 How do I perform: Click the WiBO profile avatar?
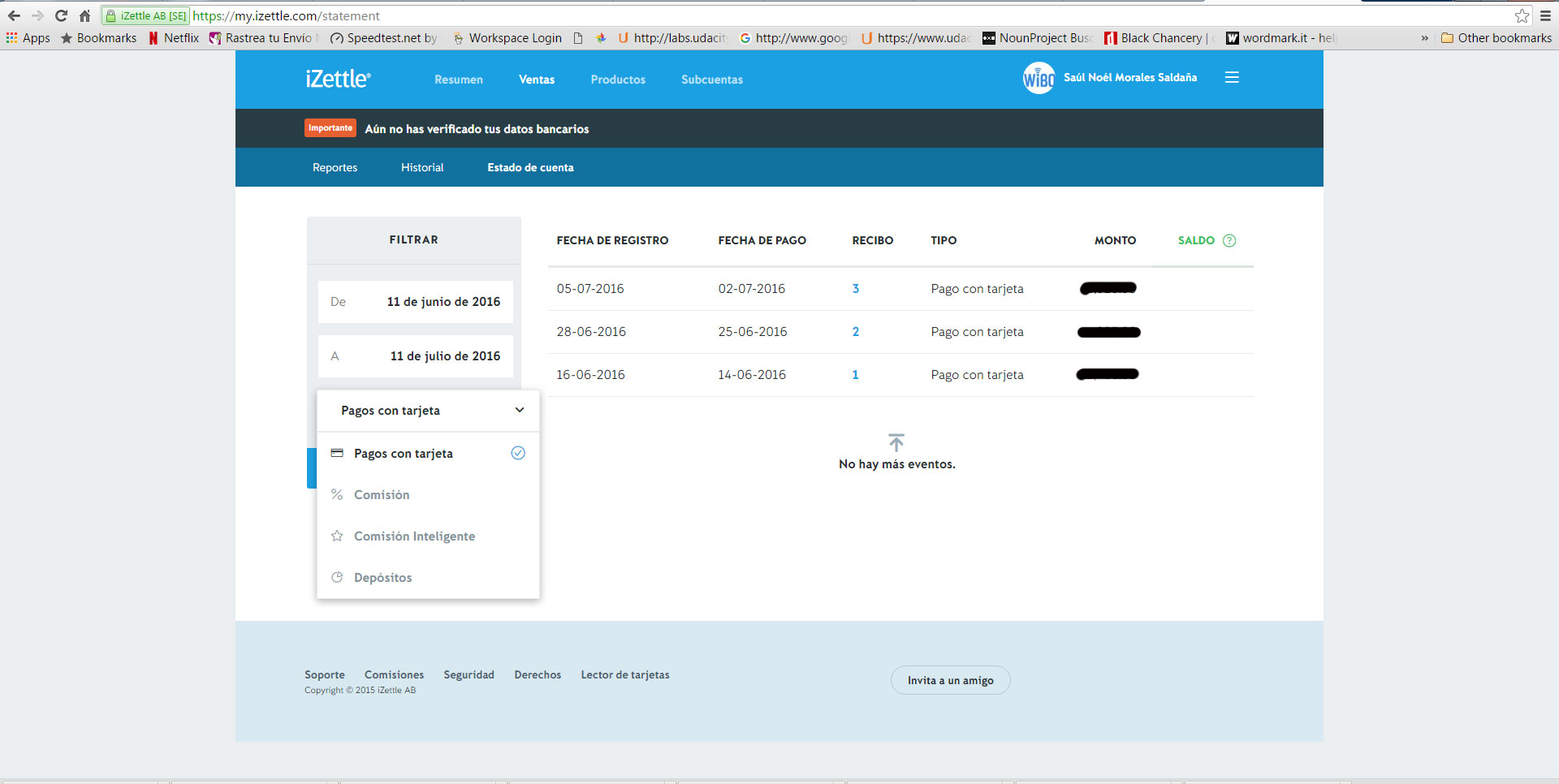1039,78
